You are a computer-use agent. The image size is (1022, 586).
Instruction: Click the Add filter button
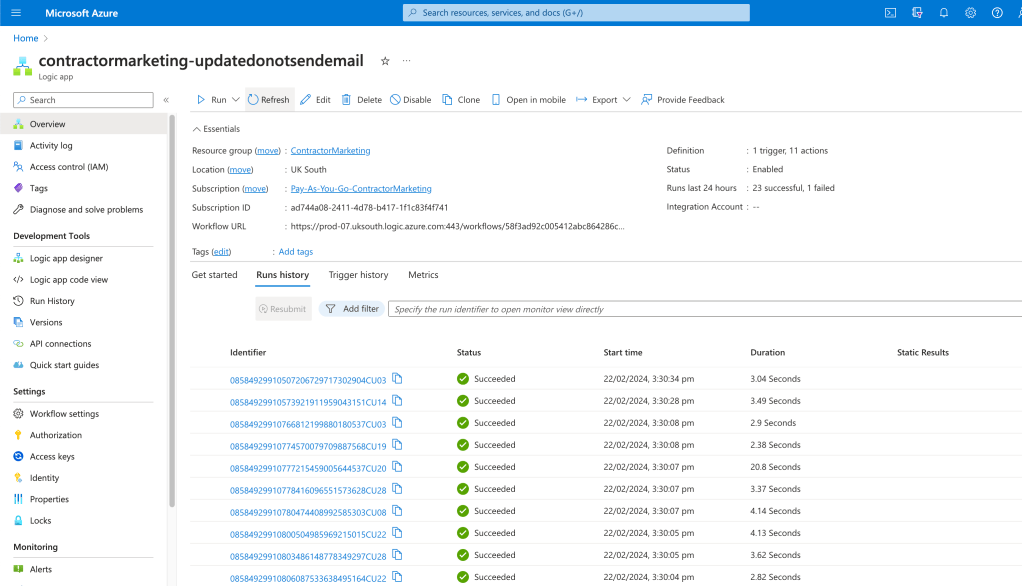point(352,309)
